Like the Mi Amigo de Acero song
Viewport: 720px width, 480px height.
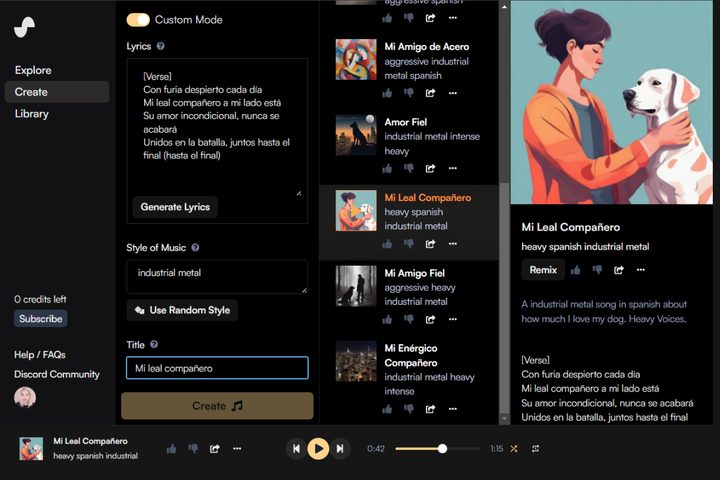coord(387,93)
